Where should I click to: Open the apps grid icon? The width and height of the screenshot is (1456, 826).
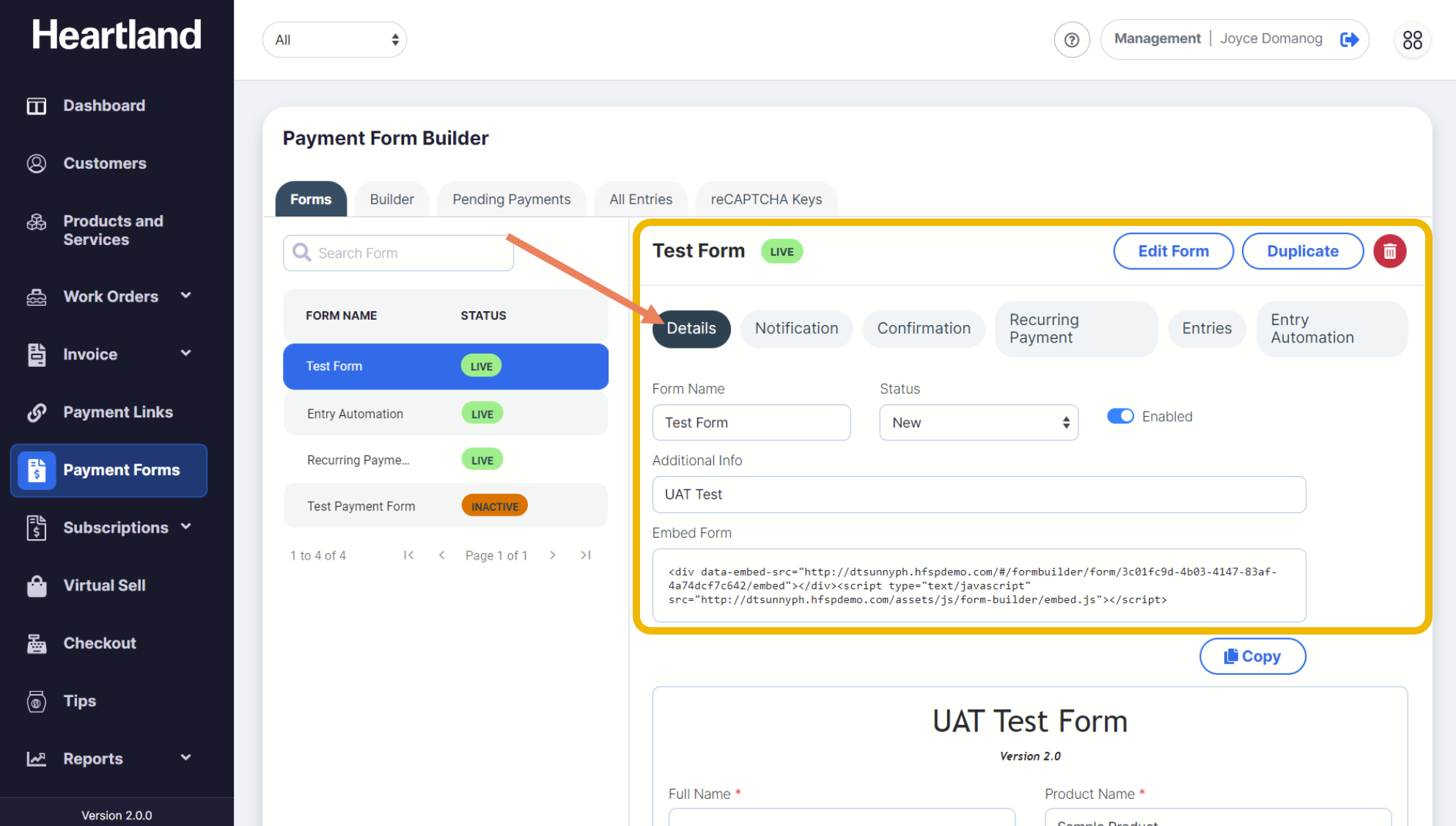point(1412,40)
